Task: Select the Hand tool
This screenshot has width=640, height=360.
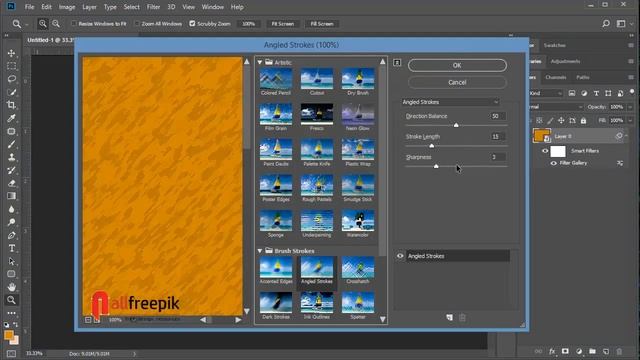Action: (11, 287)
